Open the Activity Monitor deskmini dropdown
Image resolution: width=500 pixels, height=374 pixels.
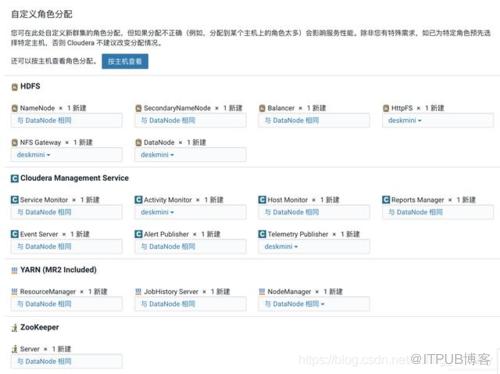click(157, 212)
